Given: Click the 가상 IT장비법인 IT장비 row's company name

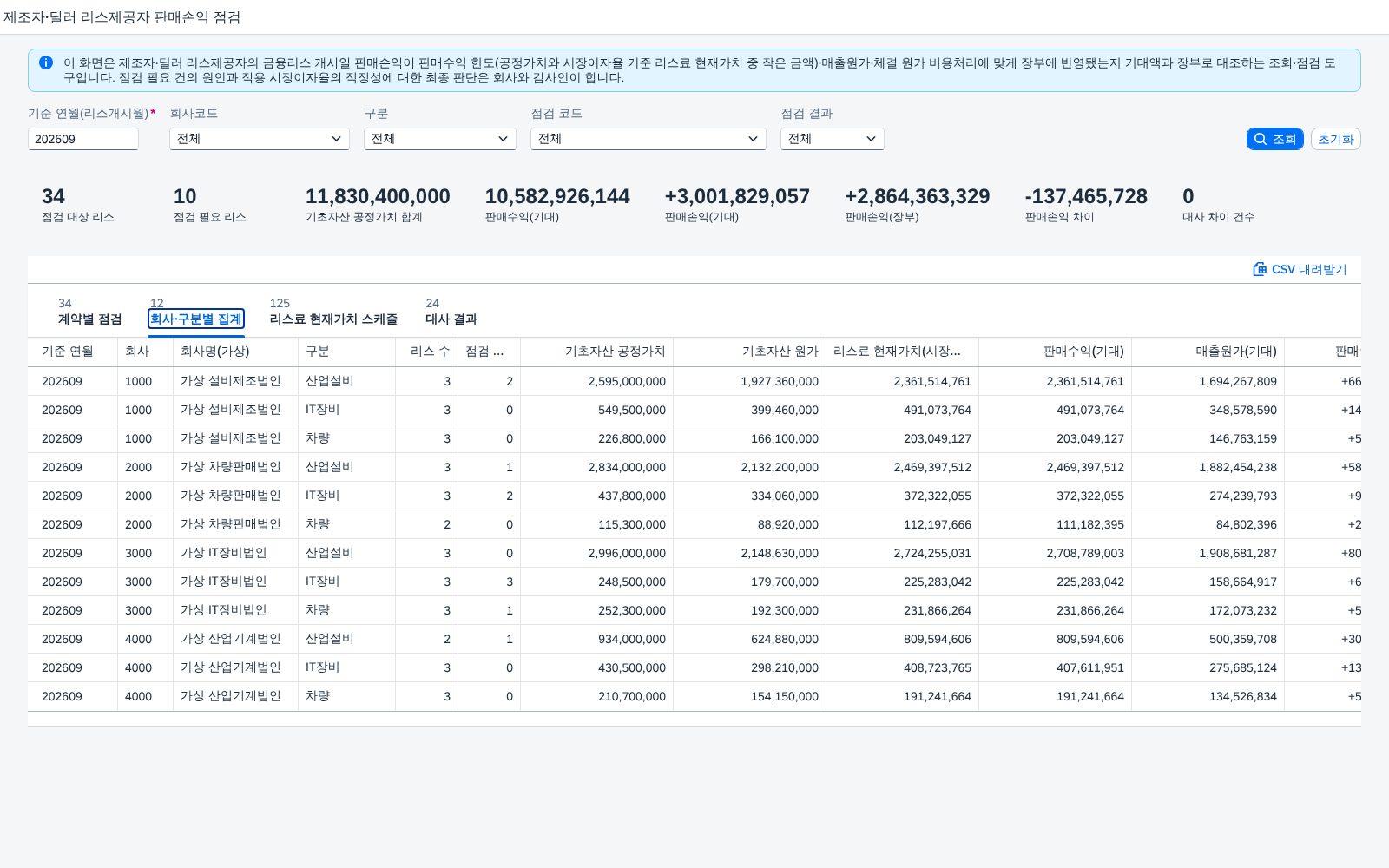Looking at the screenshot, I should 224,582.
